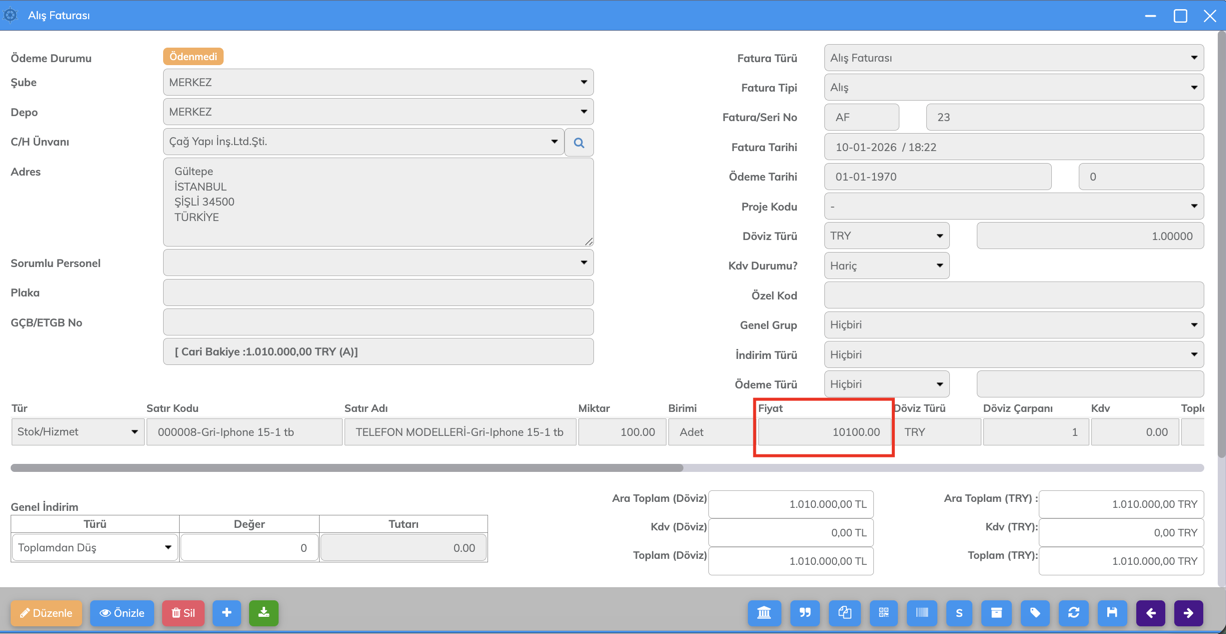This screenshot has height=634, width=1226.
Task: Go to previous invoice with left arrow
Action: coord(1151,613)
